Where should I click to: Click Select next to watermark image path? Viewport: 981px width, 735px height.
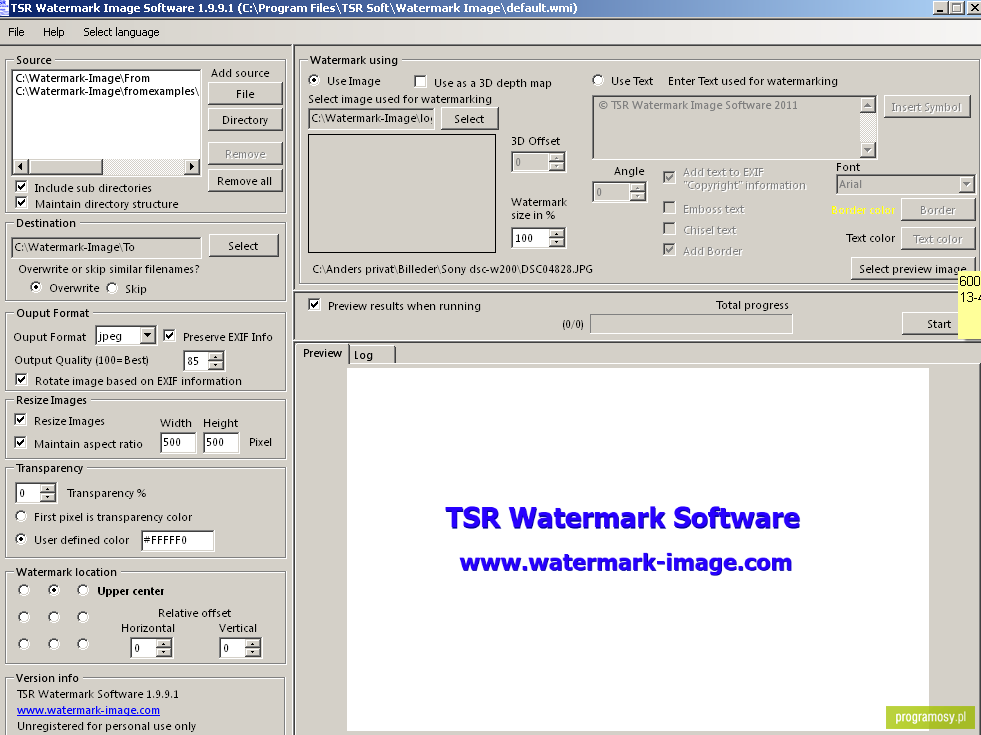(469, 119)
